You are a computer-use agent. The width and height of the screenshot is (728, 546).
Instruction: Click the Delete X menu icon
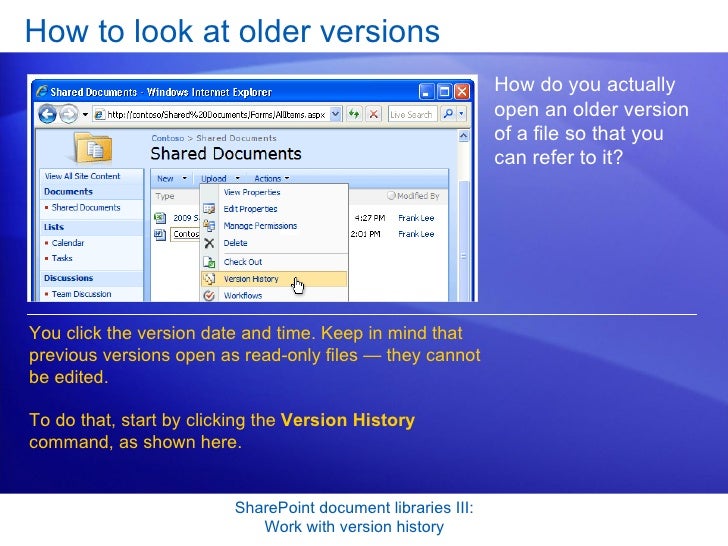click(209, 243)
